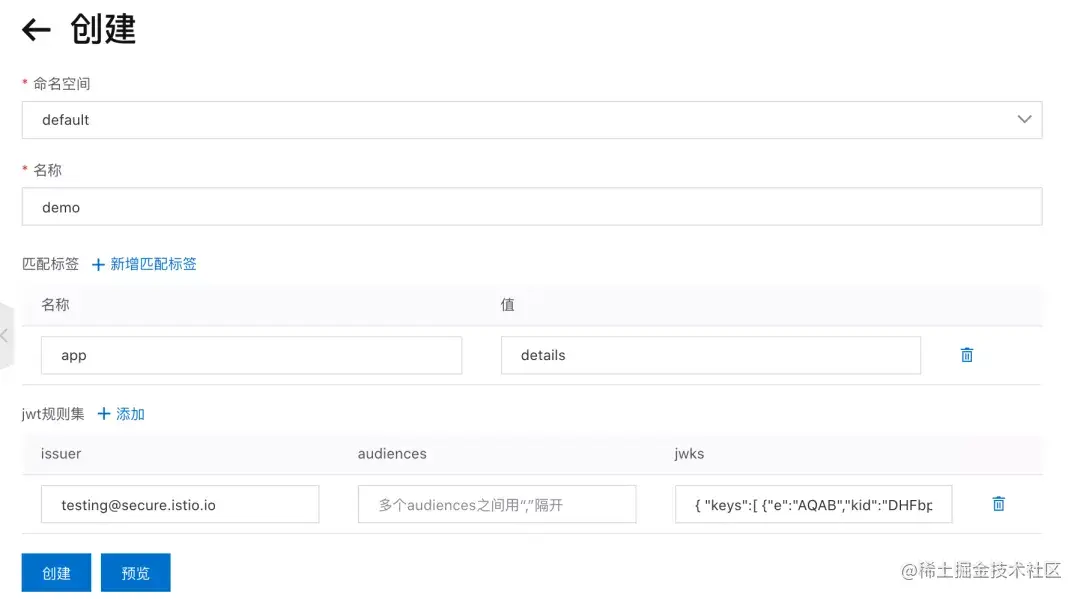
Task: Expand namespace list via chevron arrow
Action: coord(1024,119)
